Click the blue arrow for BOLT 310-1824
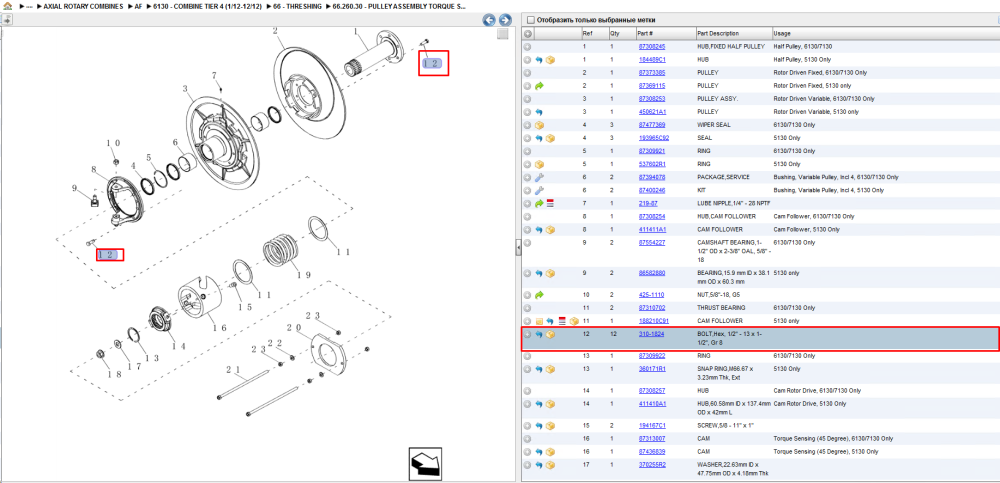The height and width of the screenshot is (483, 1000). (539, 334)
